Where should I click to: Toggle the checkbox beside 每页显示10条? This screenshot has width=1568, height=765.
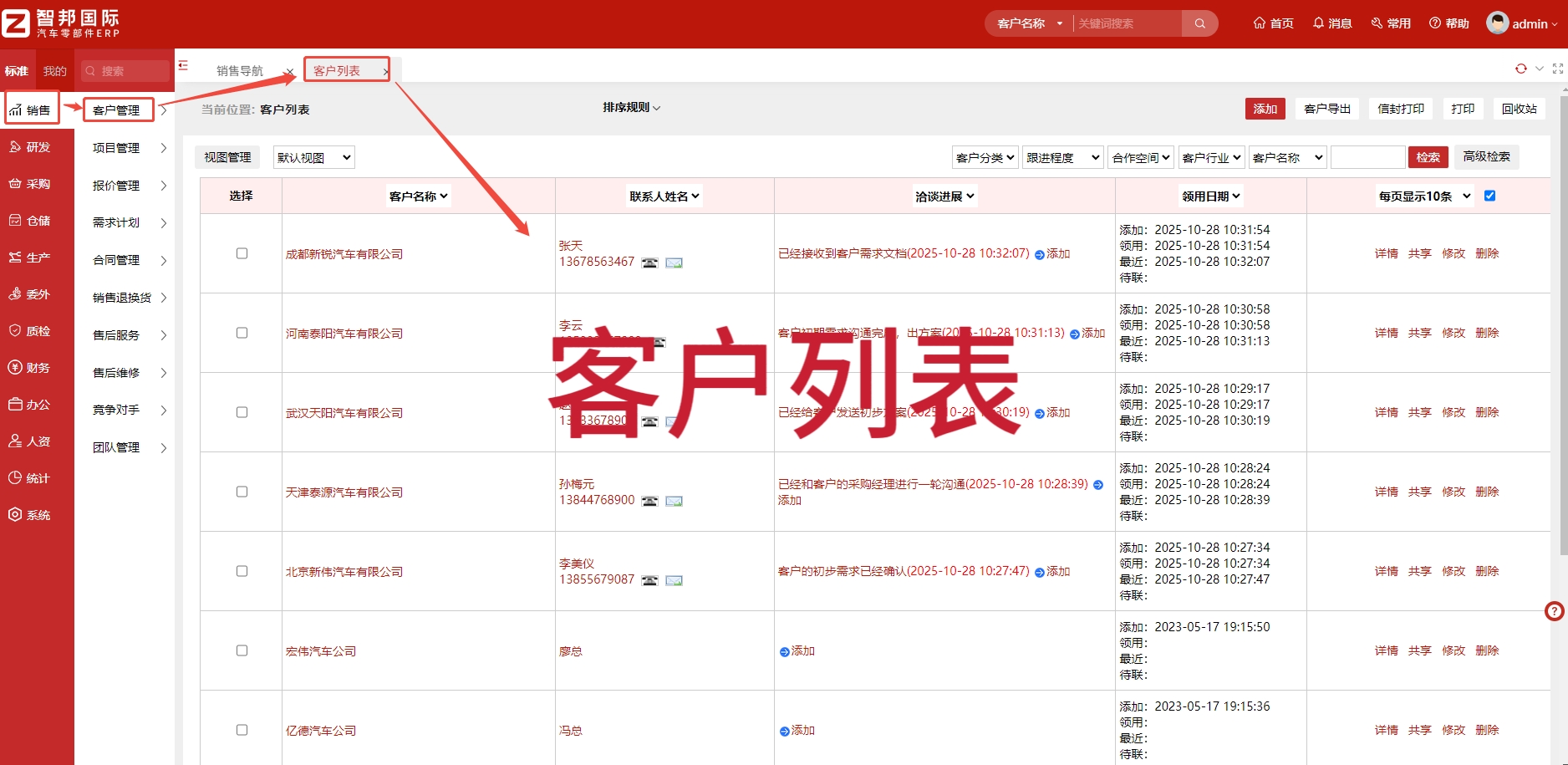tap(1489, 196)
